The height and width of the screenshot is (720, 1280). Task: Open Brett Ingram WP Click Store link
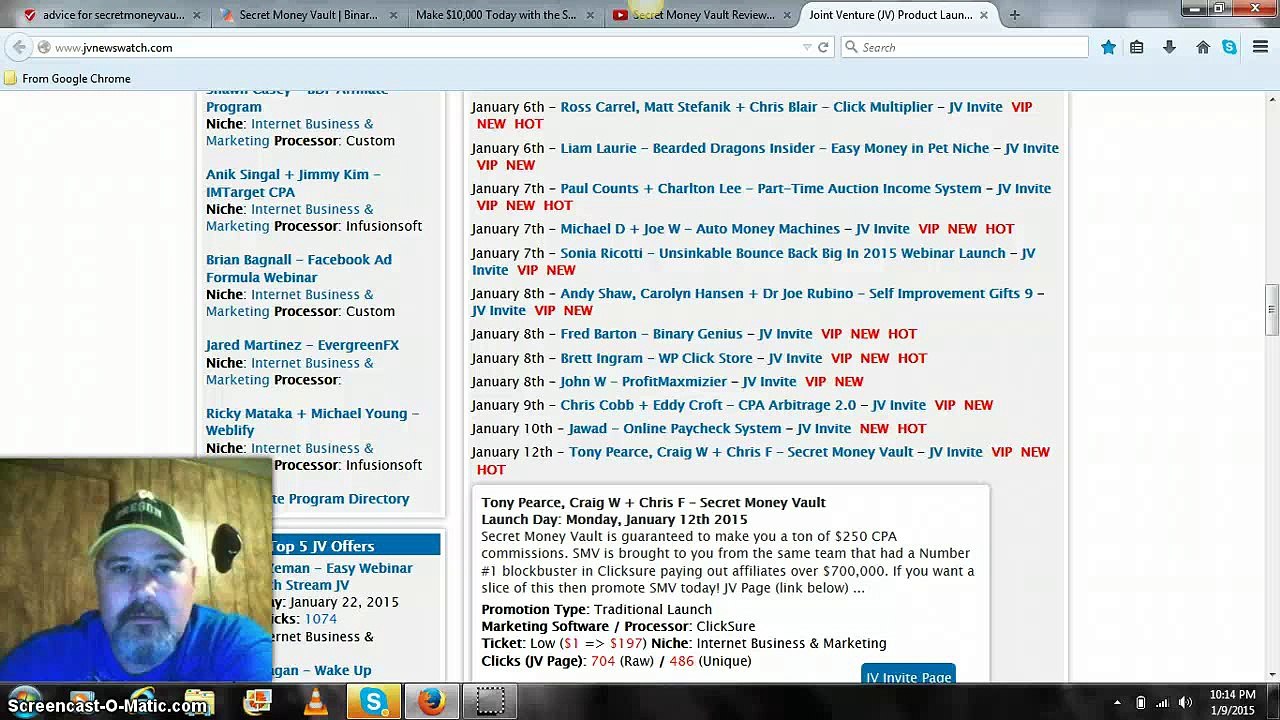pos(691,358)
